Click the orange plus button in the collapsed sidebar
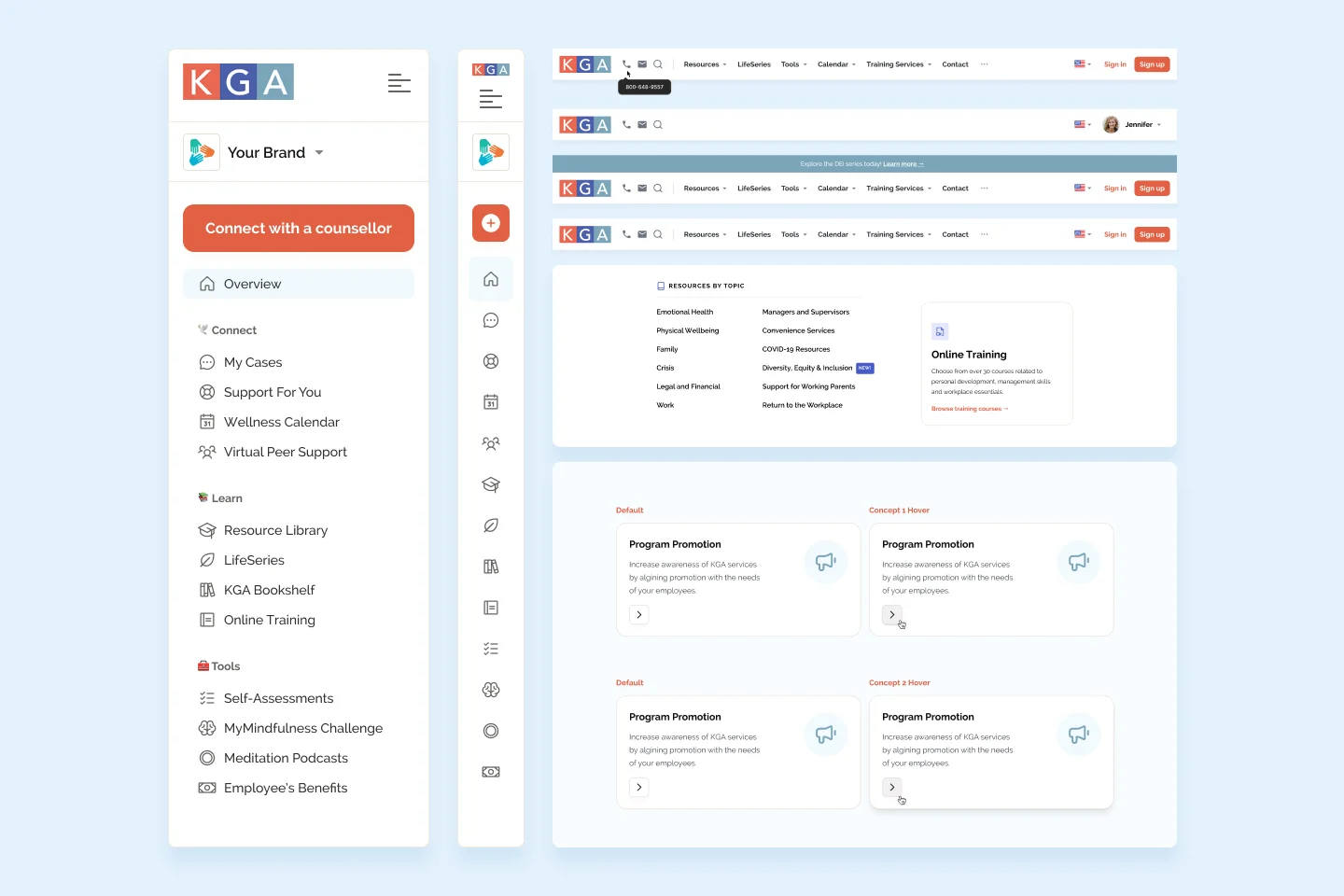1344x896 pixels. point(491,223)
